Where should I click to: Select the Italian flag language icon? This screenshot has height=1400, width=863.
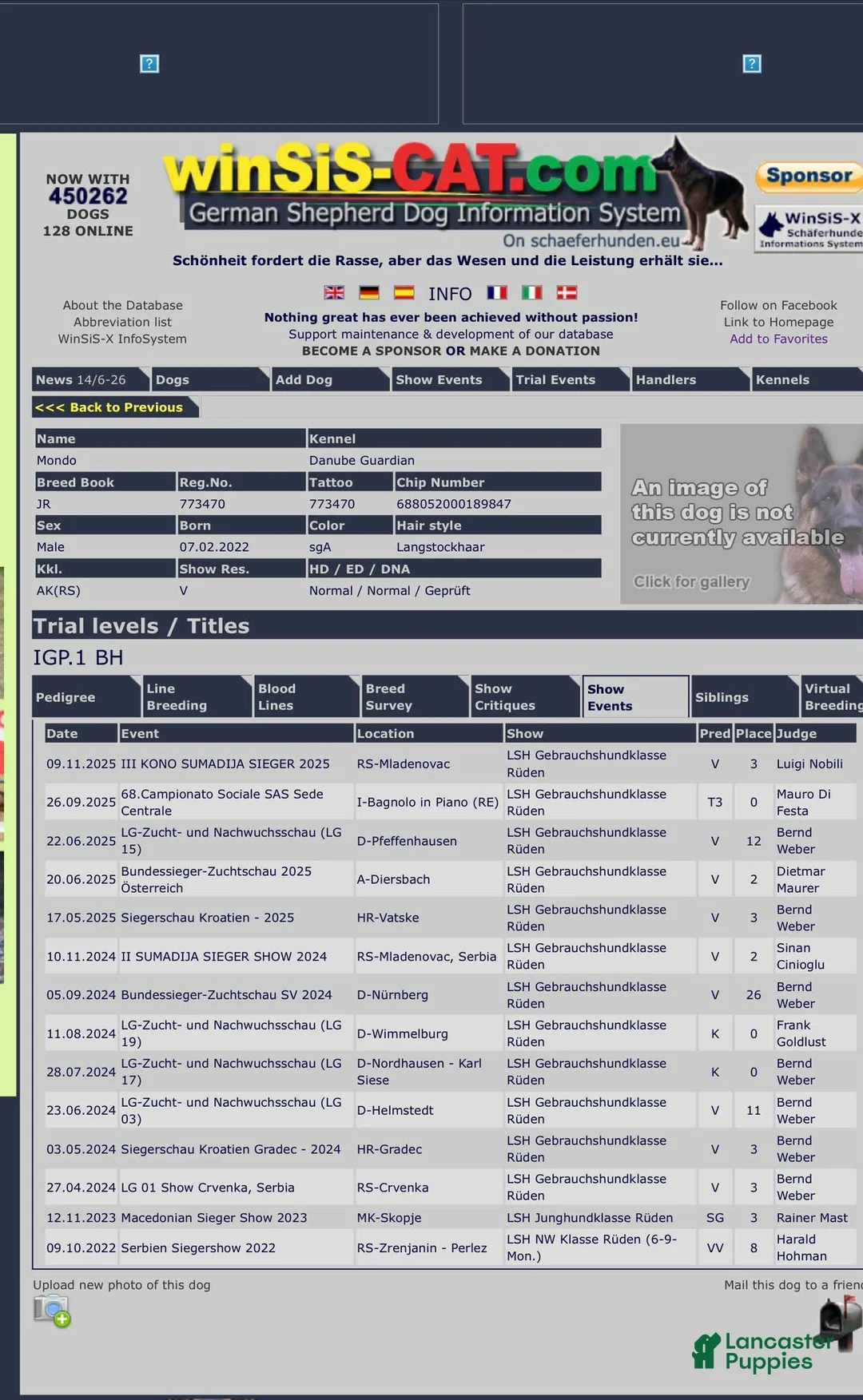pyautogui.click(x=532, y=292)
